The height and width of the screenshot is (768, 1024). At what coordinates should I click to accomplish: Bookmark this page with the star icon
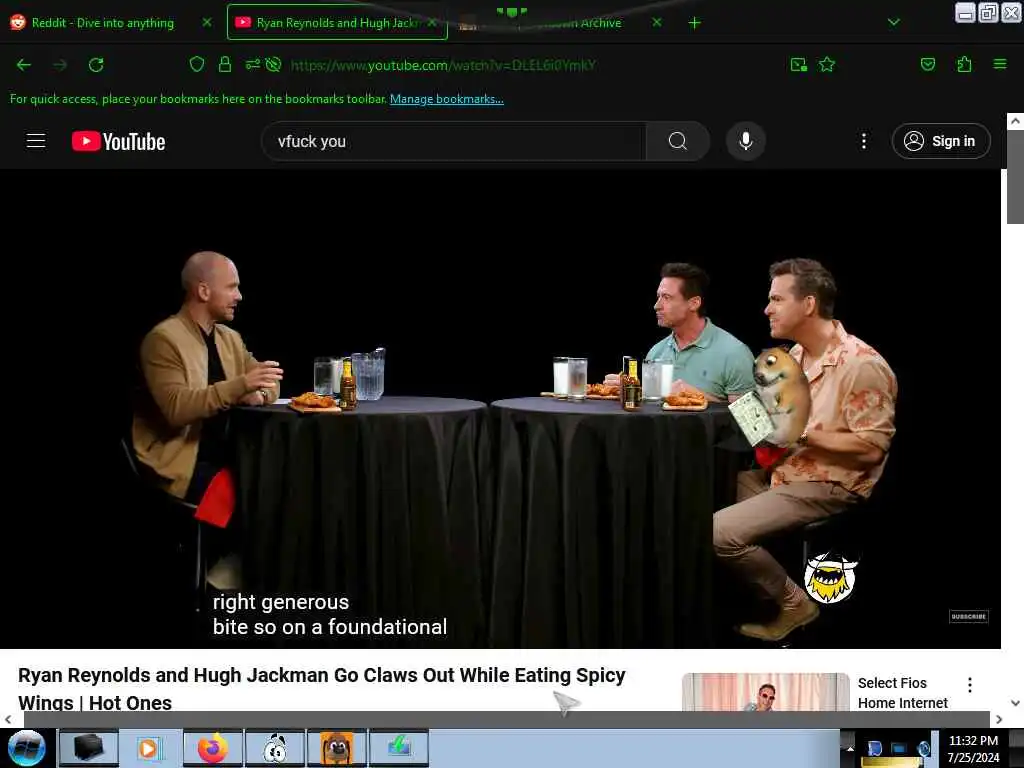tap(827, 64)
